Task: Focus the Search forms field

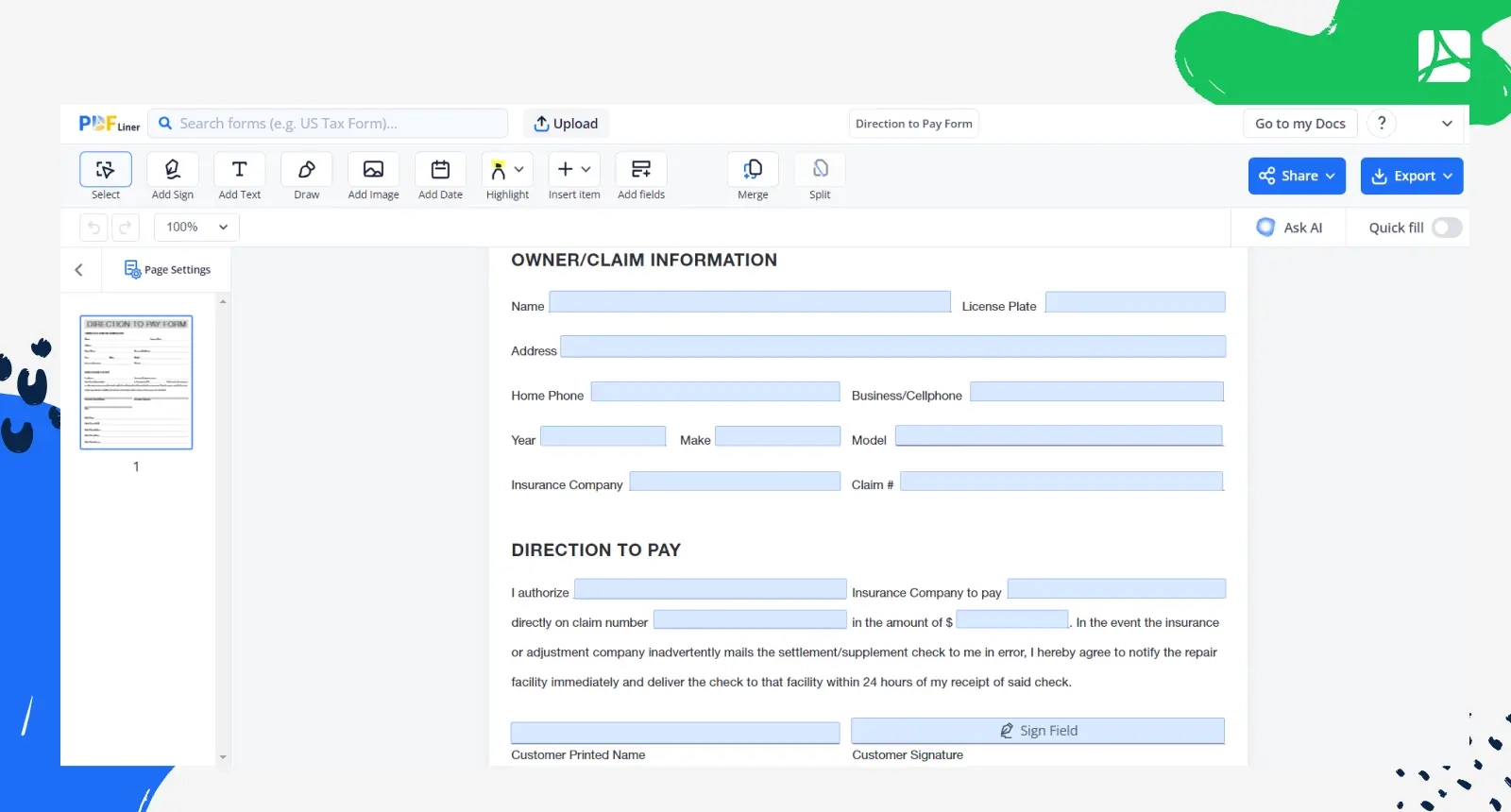Action: 328,124
